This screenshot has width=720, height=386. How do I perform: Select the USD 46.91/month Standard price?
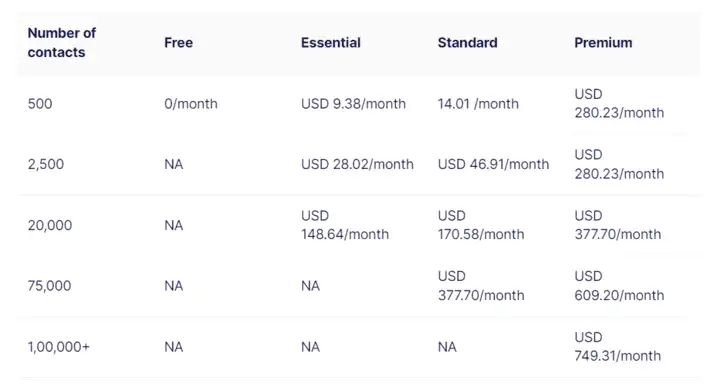(x=493, y=164)
